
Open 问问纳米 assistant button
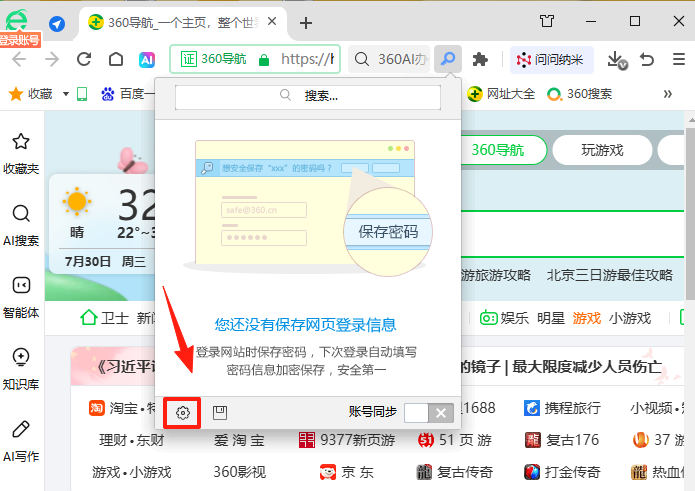tap(551, 59)
